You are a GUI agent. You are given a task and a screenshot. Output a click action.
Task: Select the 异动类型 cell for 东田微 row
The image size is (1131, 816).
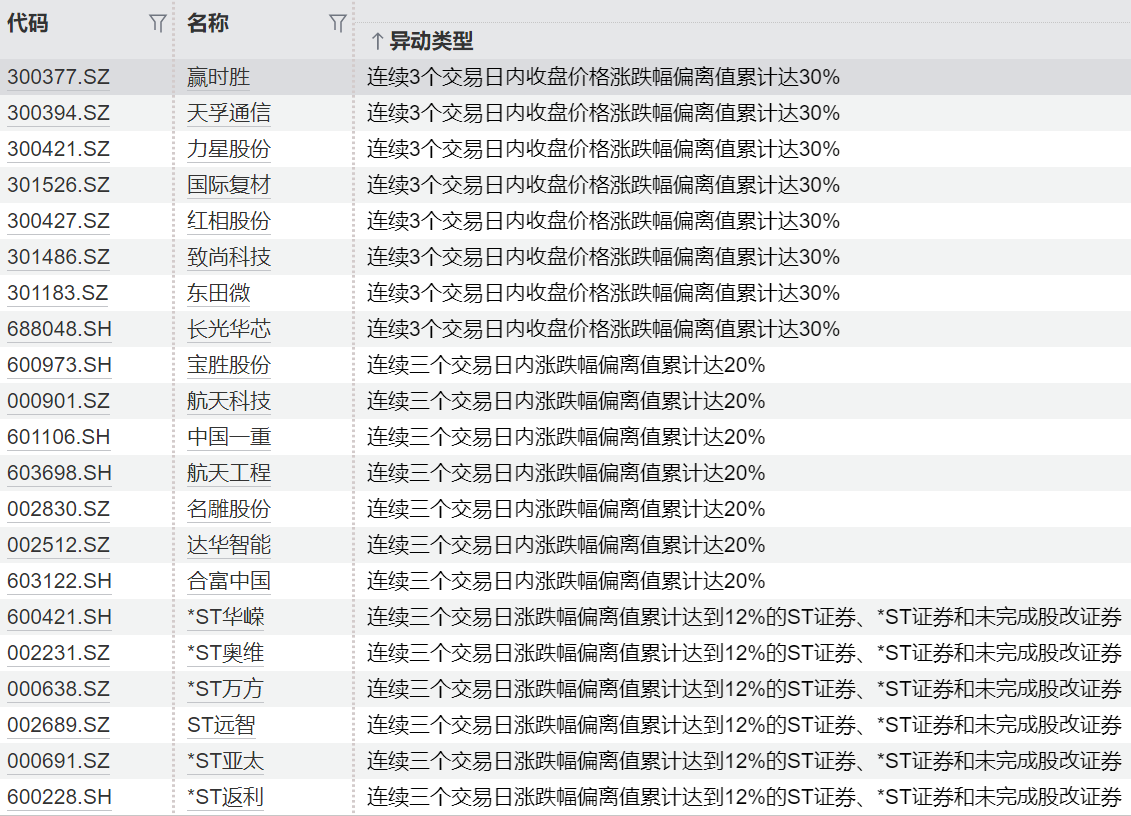click(602, 293)
